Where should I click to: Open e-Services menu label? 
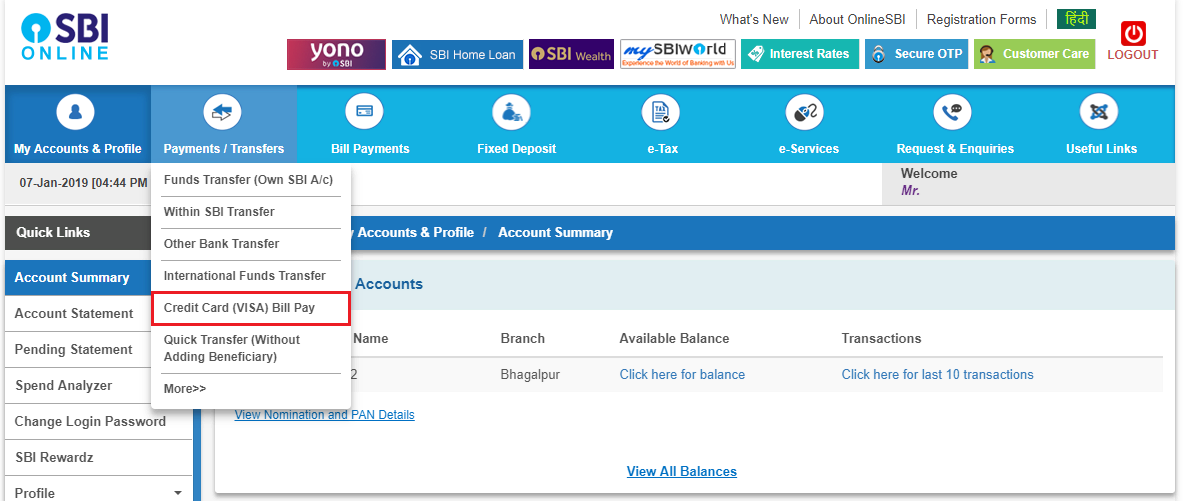point(809,149)
